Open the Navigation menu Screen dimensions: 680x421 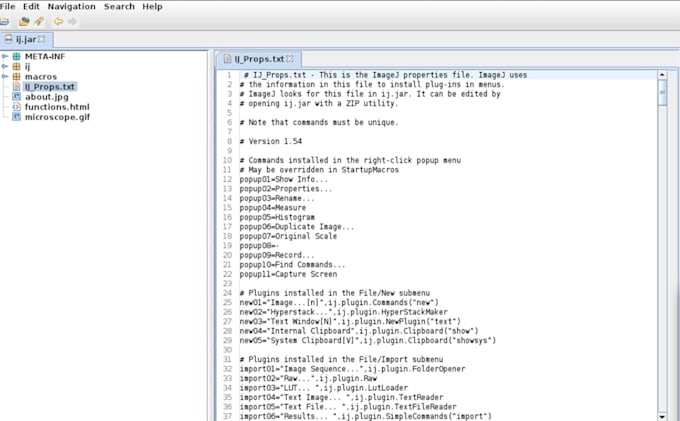(x=72, y=7)
